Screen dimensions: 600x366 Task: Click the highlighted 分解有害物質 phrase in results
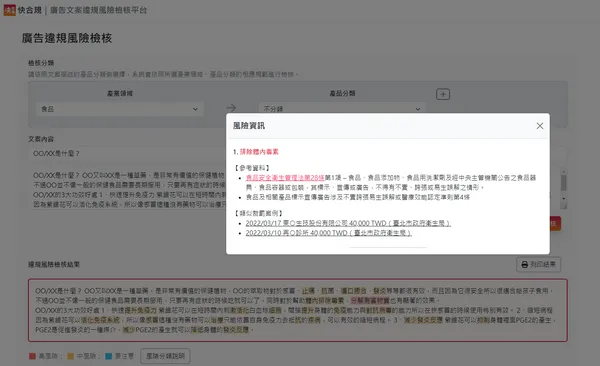click(370, 301)
